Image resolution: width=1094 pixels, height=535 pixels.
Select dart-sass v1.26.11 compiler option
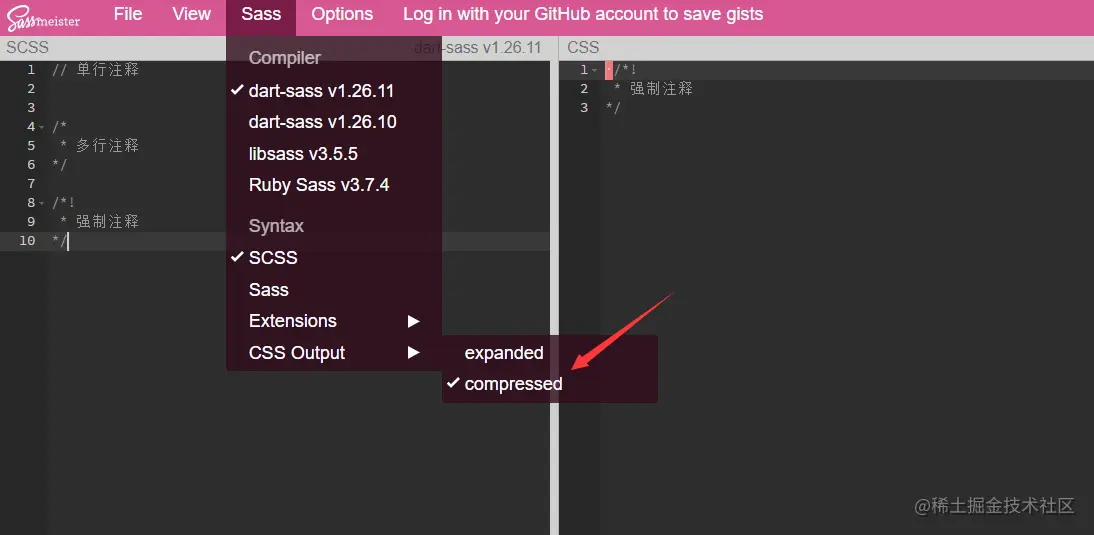(x=321, y=90)
